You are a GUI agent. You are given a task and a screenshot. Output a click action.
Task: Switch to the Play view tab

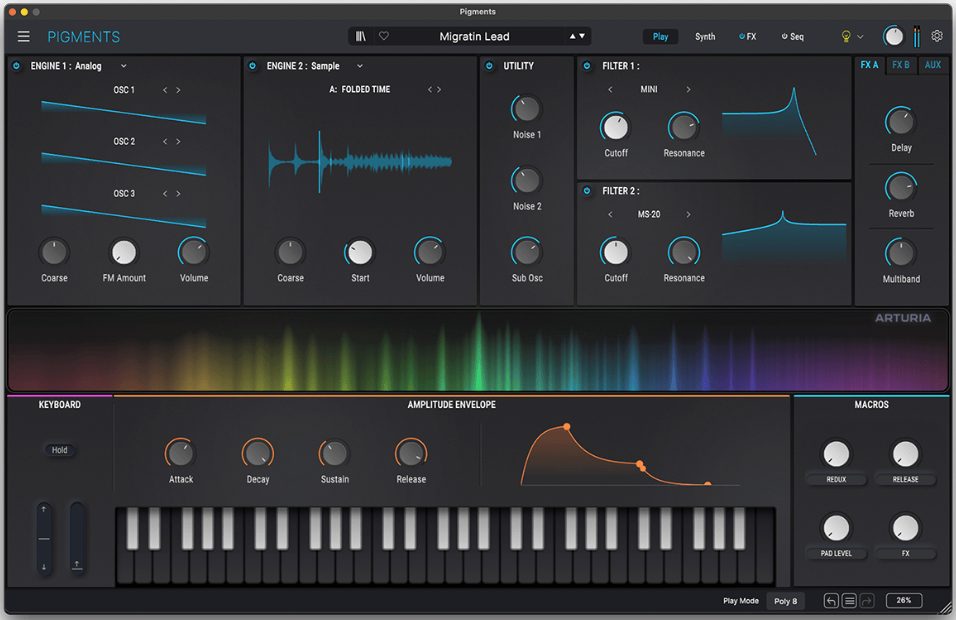click(x=660, y=37)
